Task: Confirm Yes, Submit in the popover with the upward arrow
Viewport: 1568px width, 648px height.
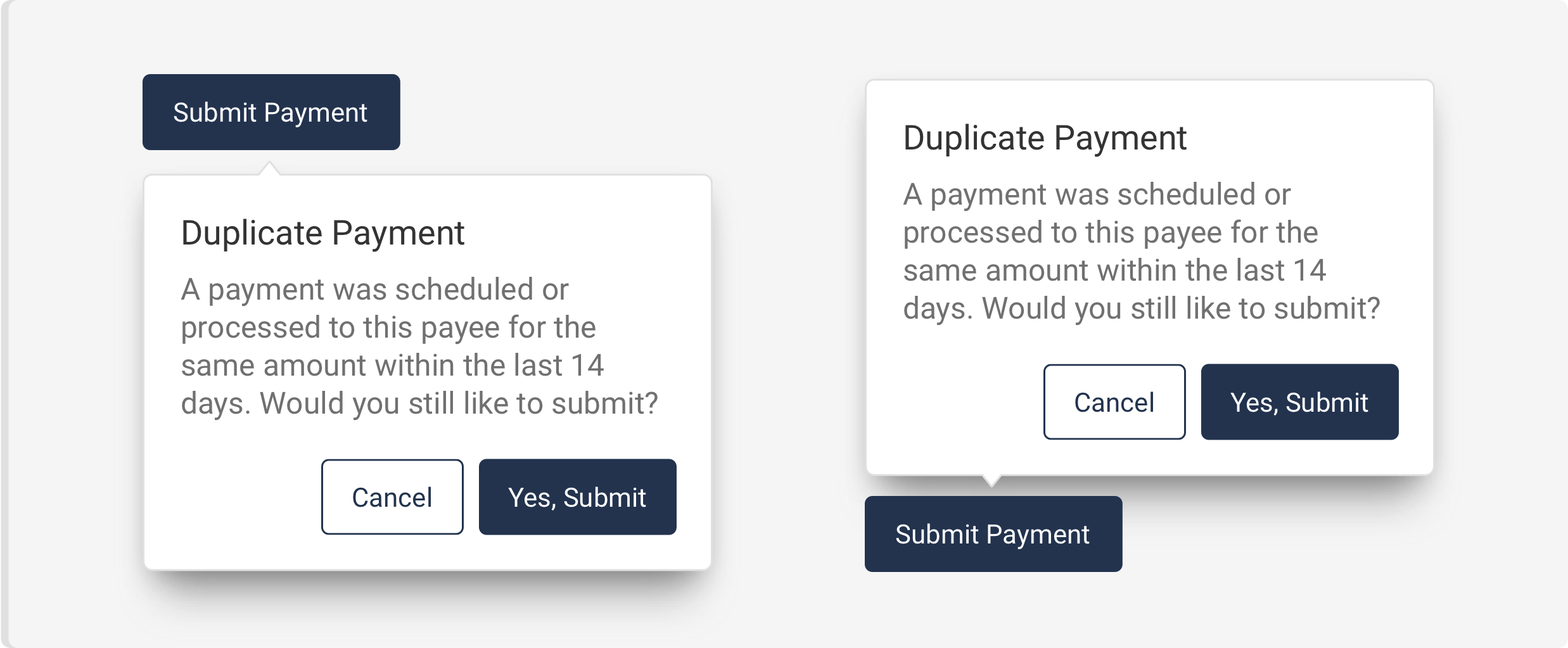Action: [577, 497]
